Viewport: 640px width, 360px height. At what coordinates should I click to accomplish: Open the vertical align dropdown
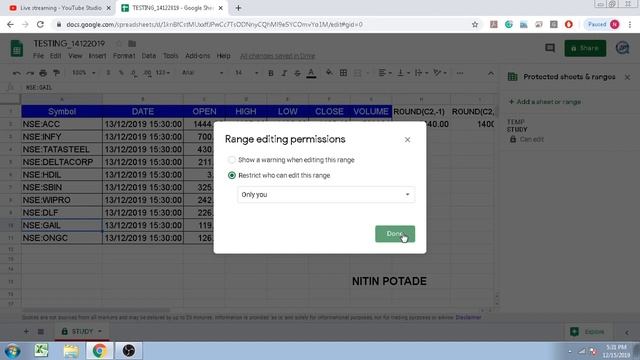click(x=403, y=73)
